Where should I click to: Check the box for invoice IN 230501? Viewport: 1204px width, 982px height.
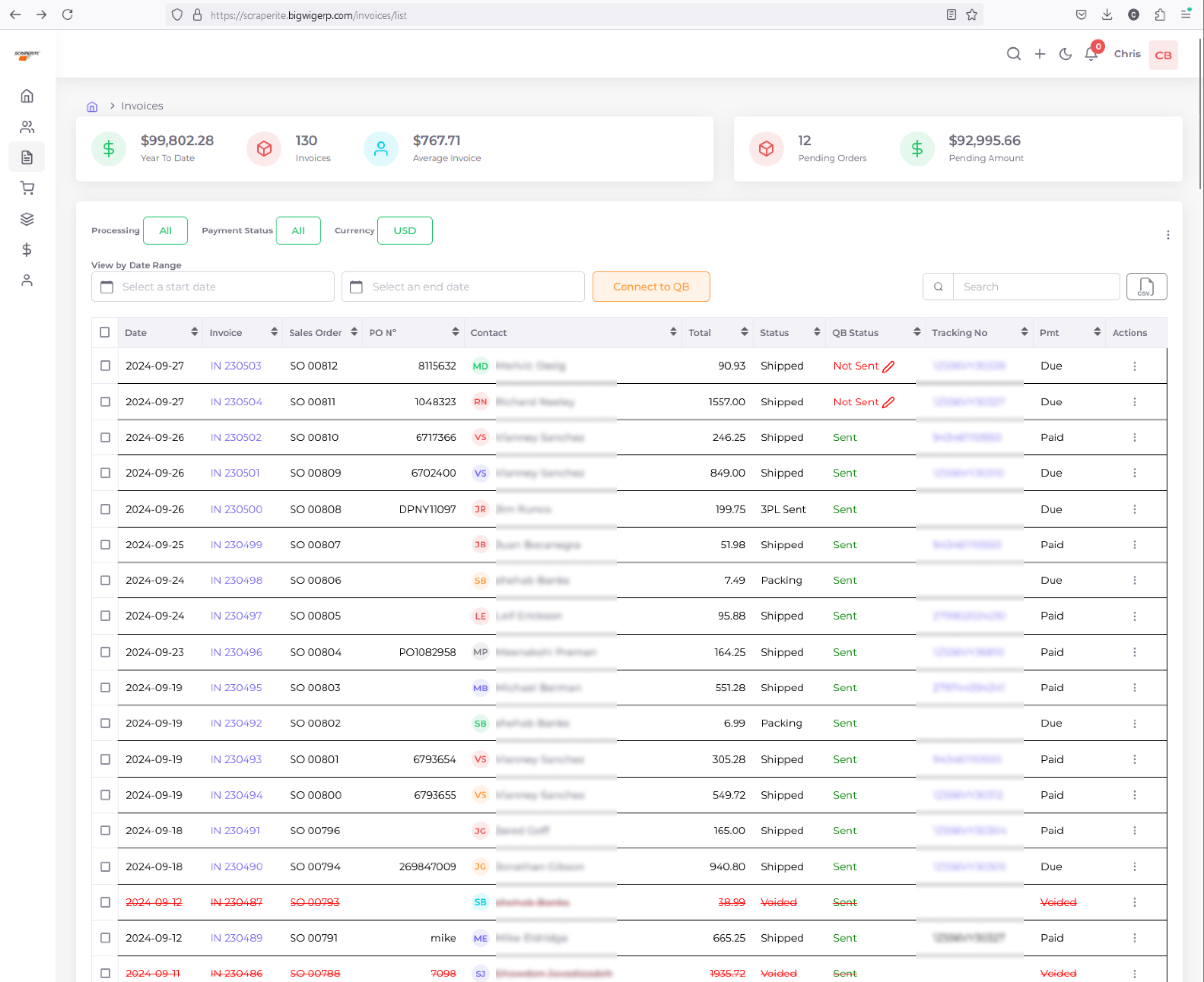pos(105,473)
